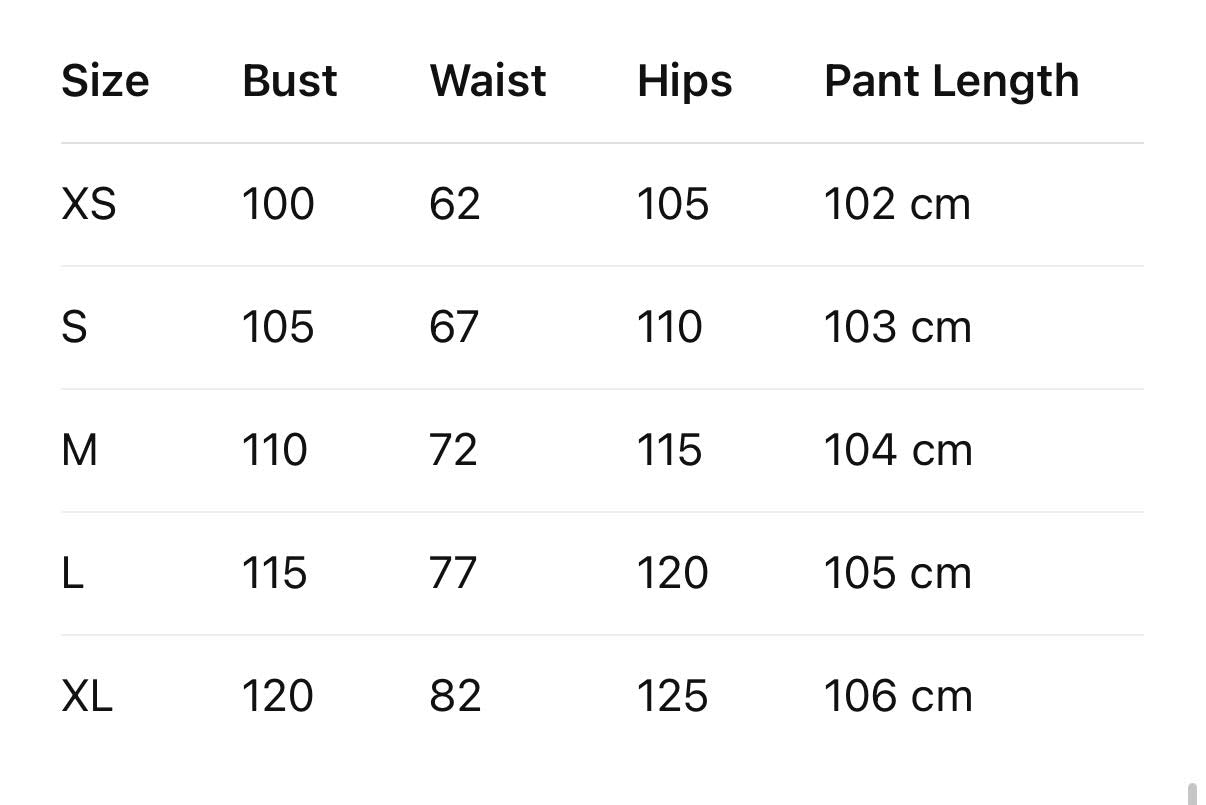Select the M size row label

(80, 450)
